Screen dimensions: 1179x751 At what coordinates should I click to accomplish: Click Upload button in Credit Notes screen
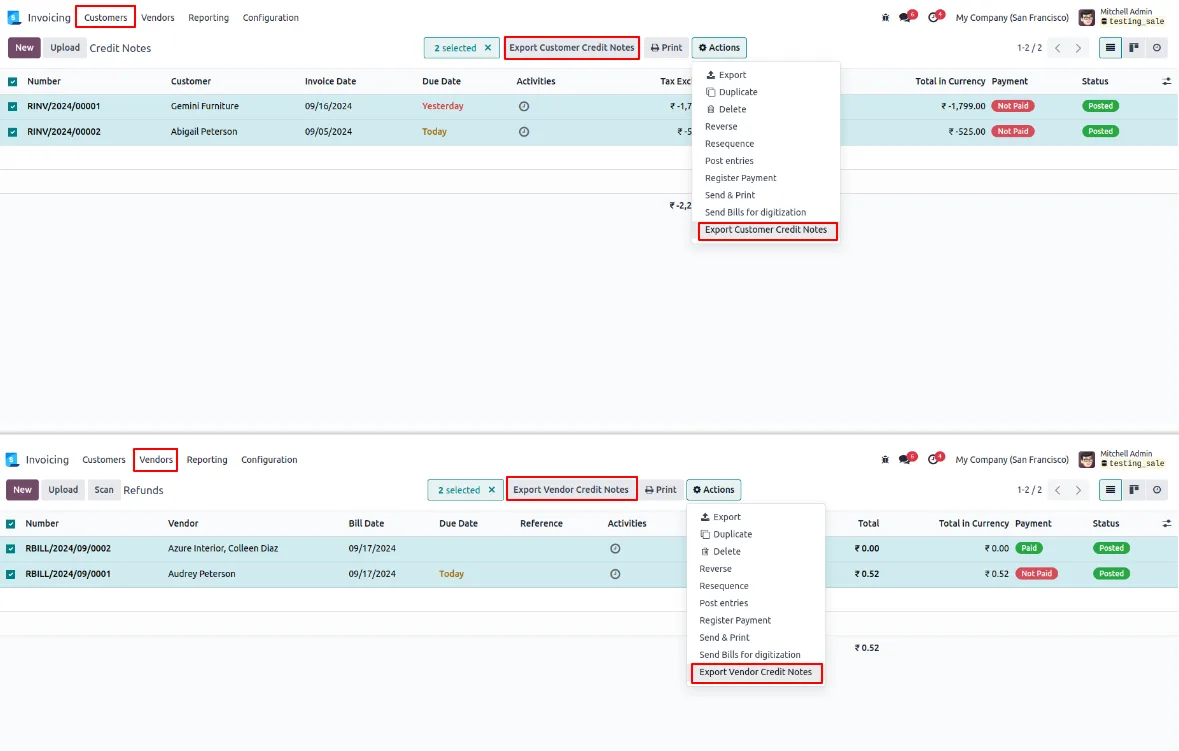[65, 47]
